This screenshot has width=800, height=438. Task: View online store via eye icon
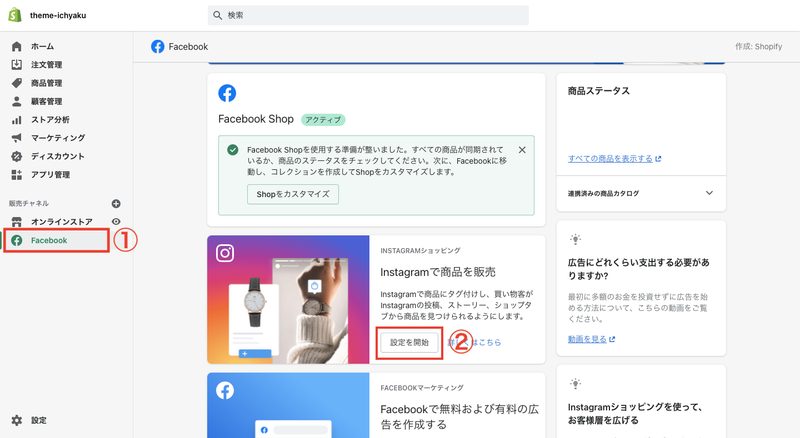(x=116, y=222)
